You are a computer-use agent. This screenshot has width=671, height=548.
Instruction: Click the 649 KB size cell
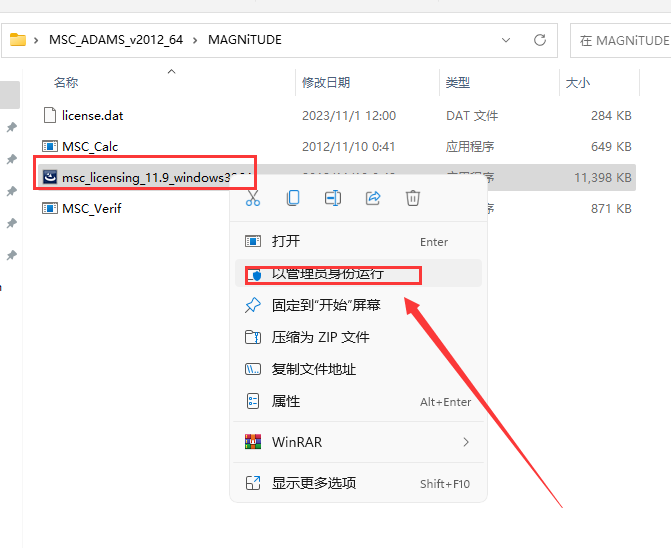tap(611, 147)
